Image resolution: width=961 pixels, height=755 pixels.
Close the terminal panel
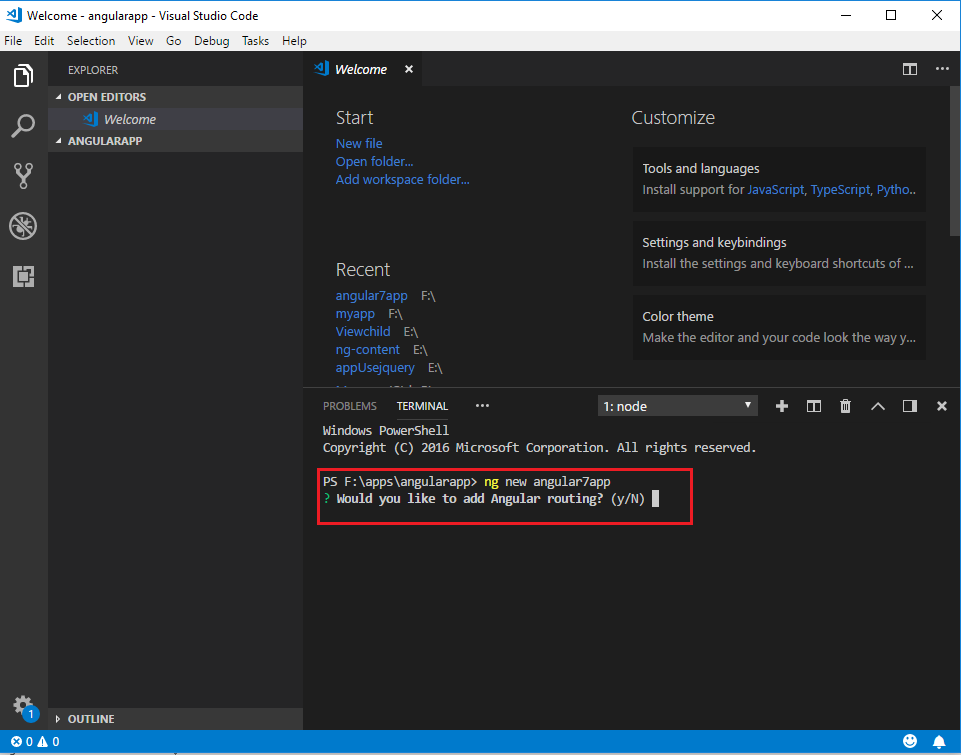point(942,406)
